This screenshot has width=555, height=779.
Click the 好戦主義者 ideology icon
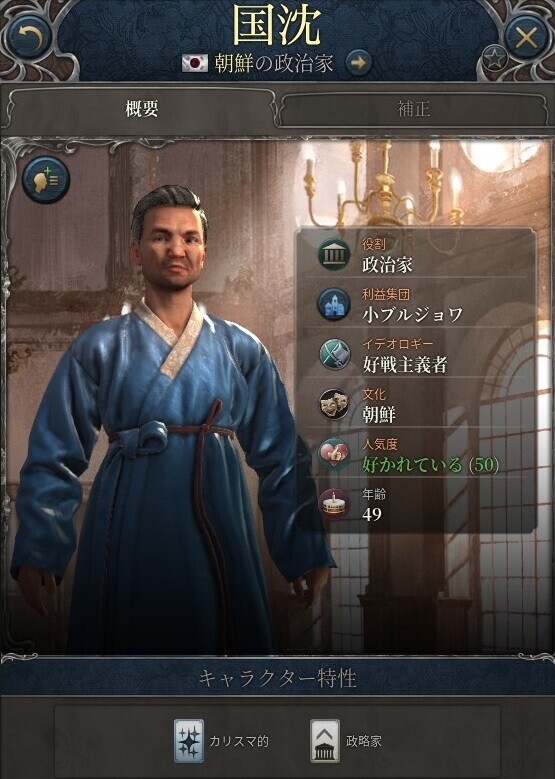334,354
